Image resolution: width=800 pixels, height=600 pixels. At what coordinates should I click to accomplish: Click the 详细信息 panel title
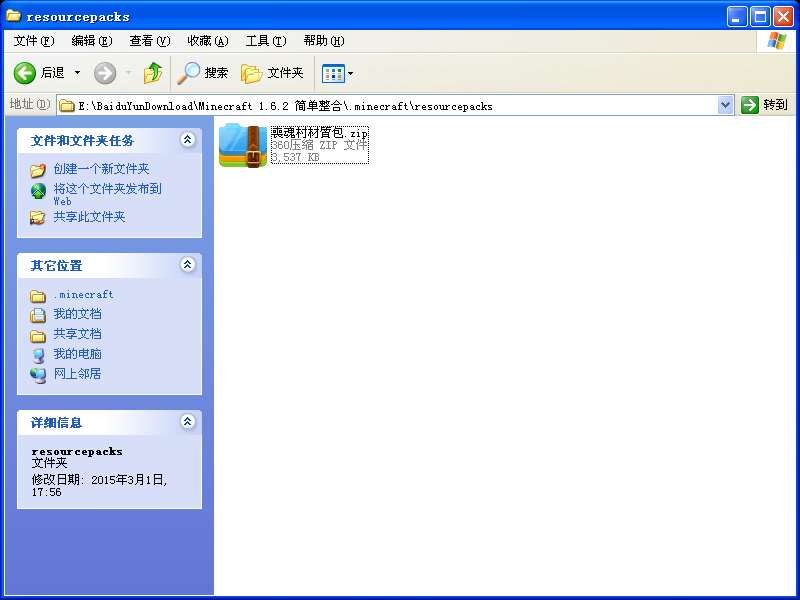click(x=56, y=422)
